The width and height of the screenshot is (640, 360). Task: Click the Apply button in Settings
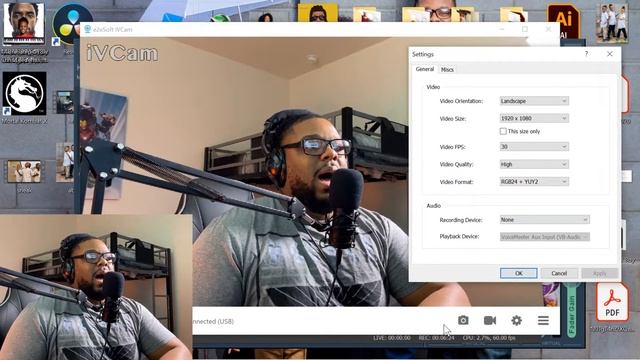coord(599,273)
